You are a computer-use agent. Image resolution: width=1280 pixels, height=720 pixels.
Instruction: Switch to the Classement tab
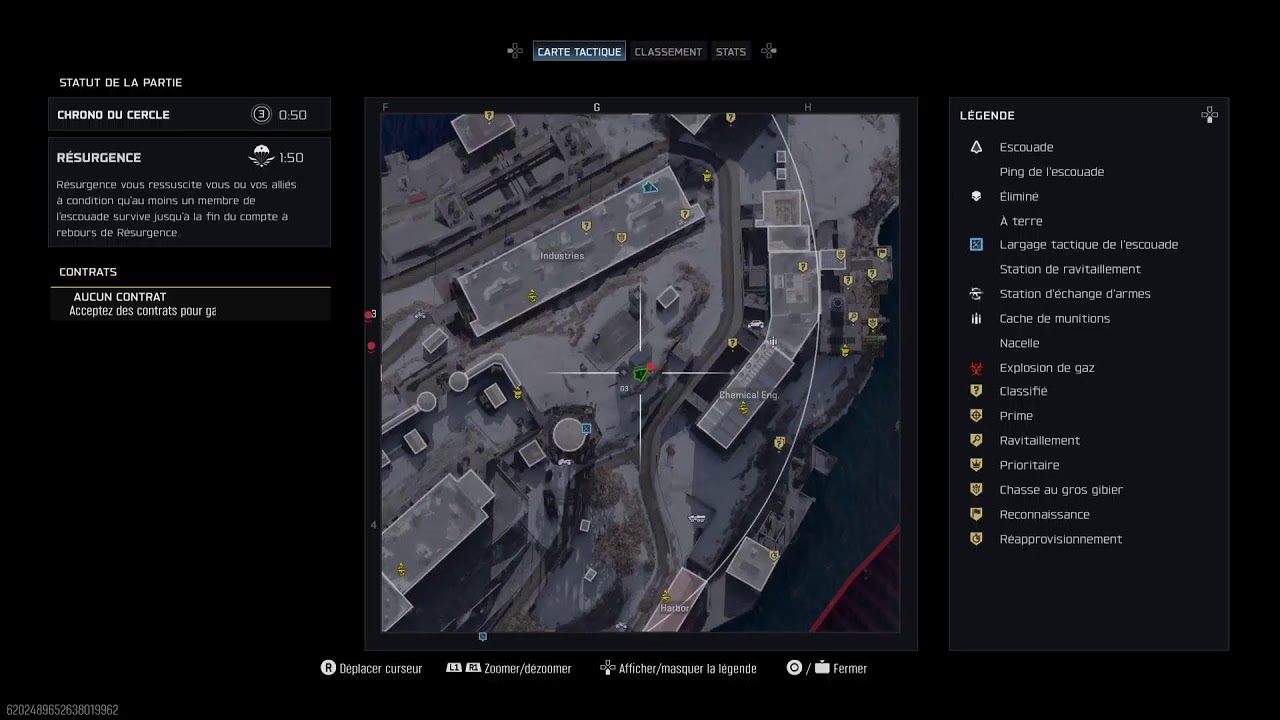[x=668, y=52]
